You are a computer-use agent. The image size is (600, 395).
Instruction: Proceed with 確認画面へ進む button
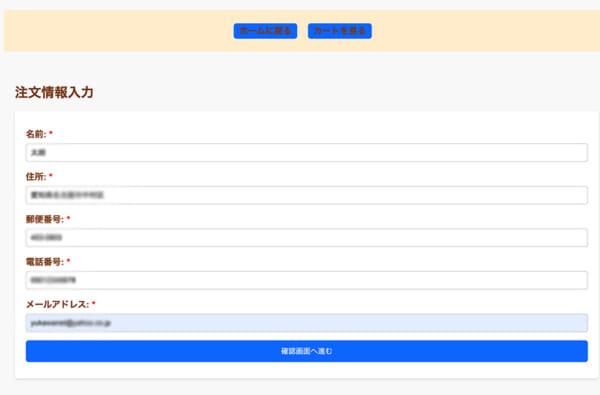(x=307, y=351)
